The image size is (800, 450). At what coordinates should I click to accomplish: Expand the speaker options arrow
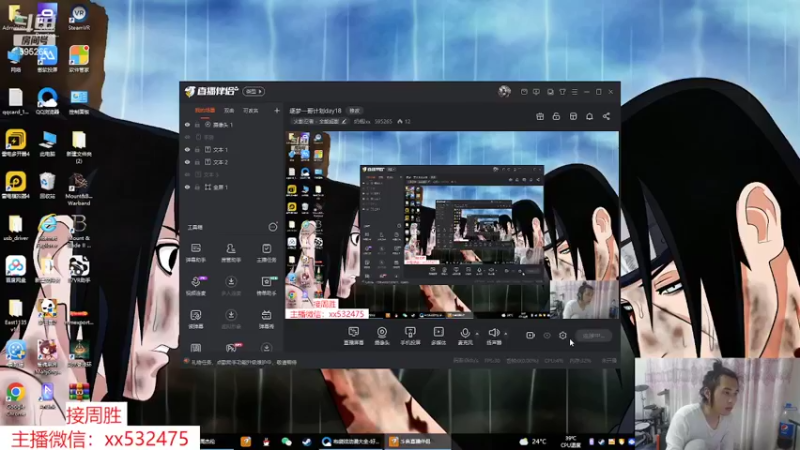pos(506,334)
